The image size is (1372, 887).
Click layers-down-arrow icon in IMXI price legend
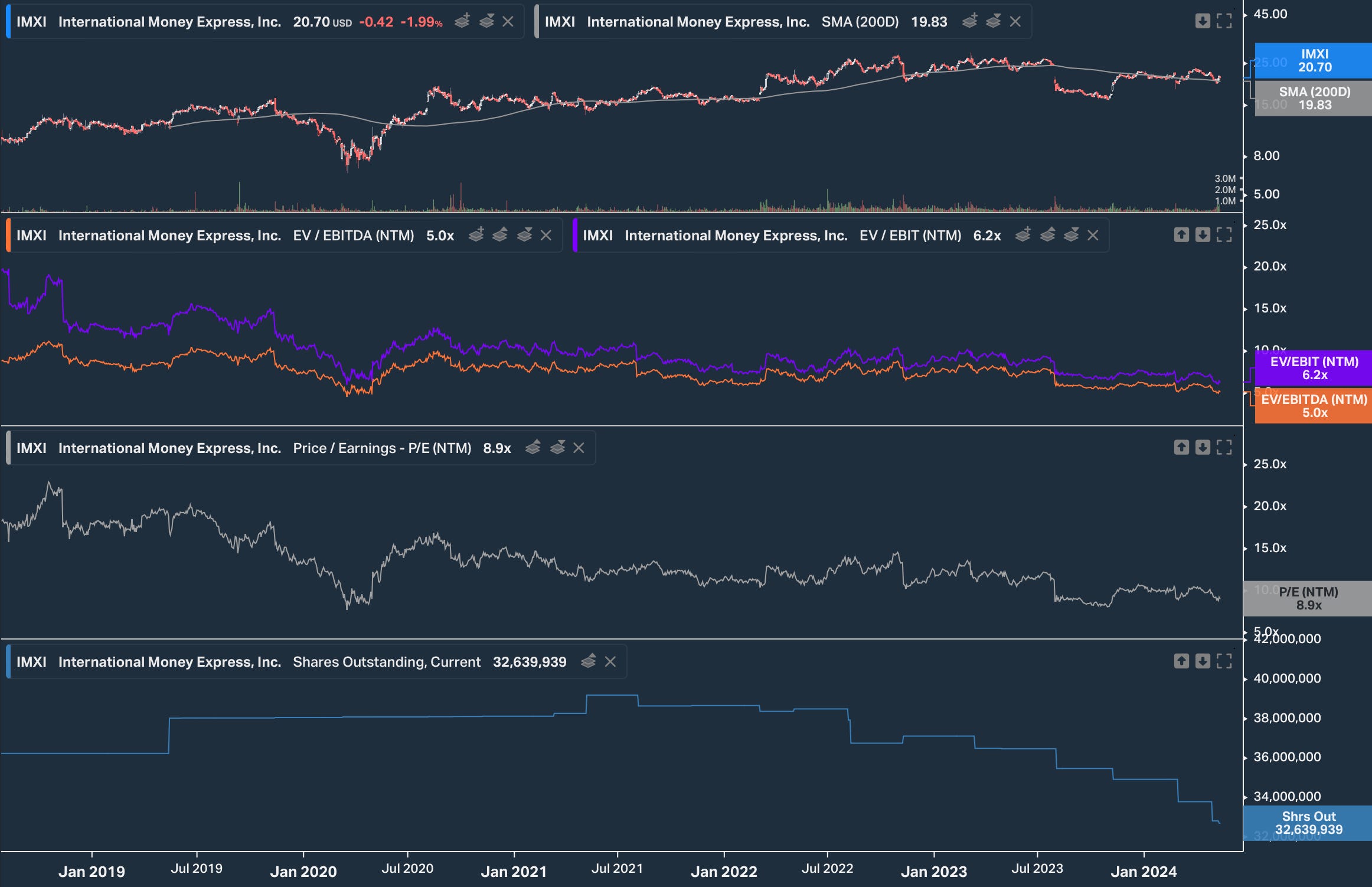487,21
